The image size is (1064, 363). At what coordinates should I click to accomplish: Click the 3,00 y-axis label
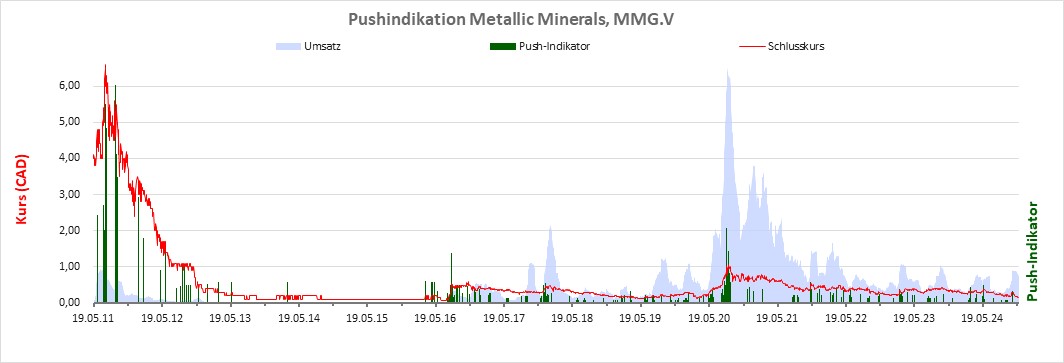(71, 195)
